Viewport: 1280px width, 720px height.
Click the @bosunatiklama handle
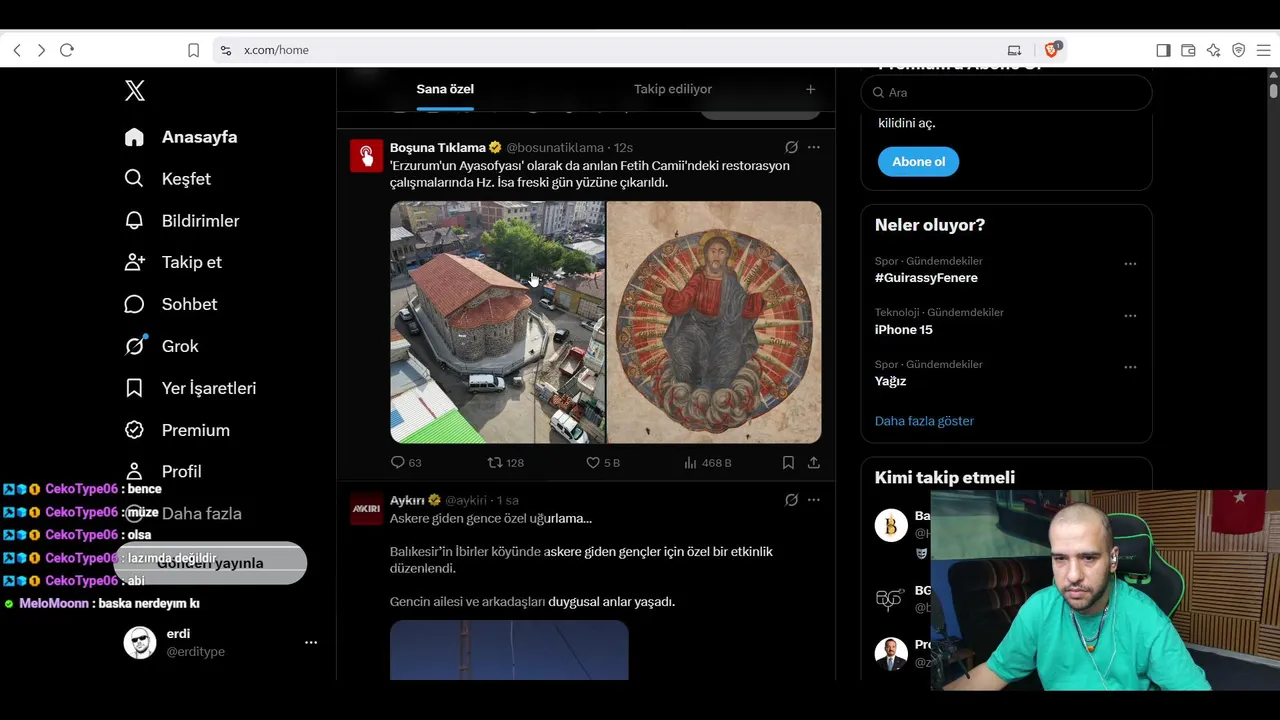point(555,147)
